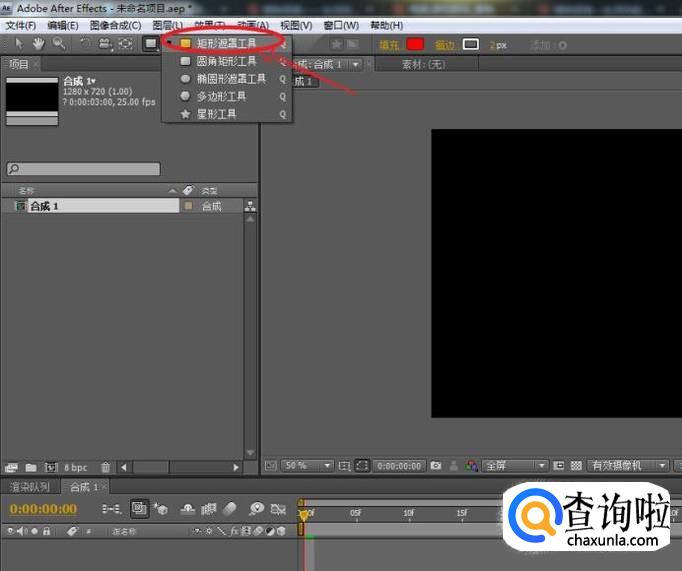Click the auto-keyframe graph icon in timeline
The image size is (682, 571).
[278, 508]
